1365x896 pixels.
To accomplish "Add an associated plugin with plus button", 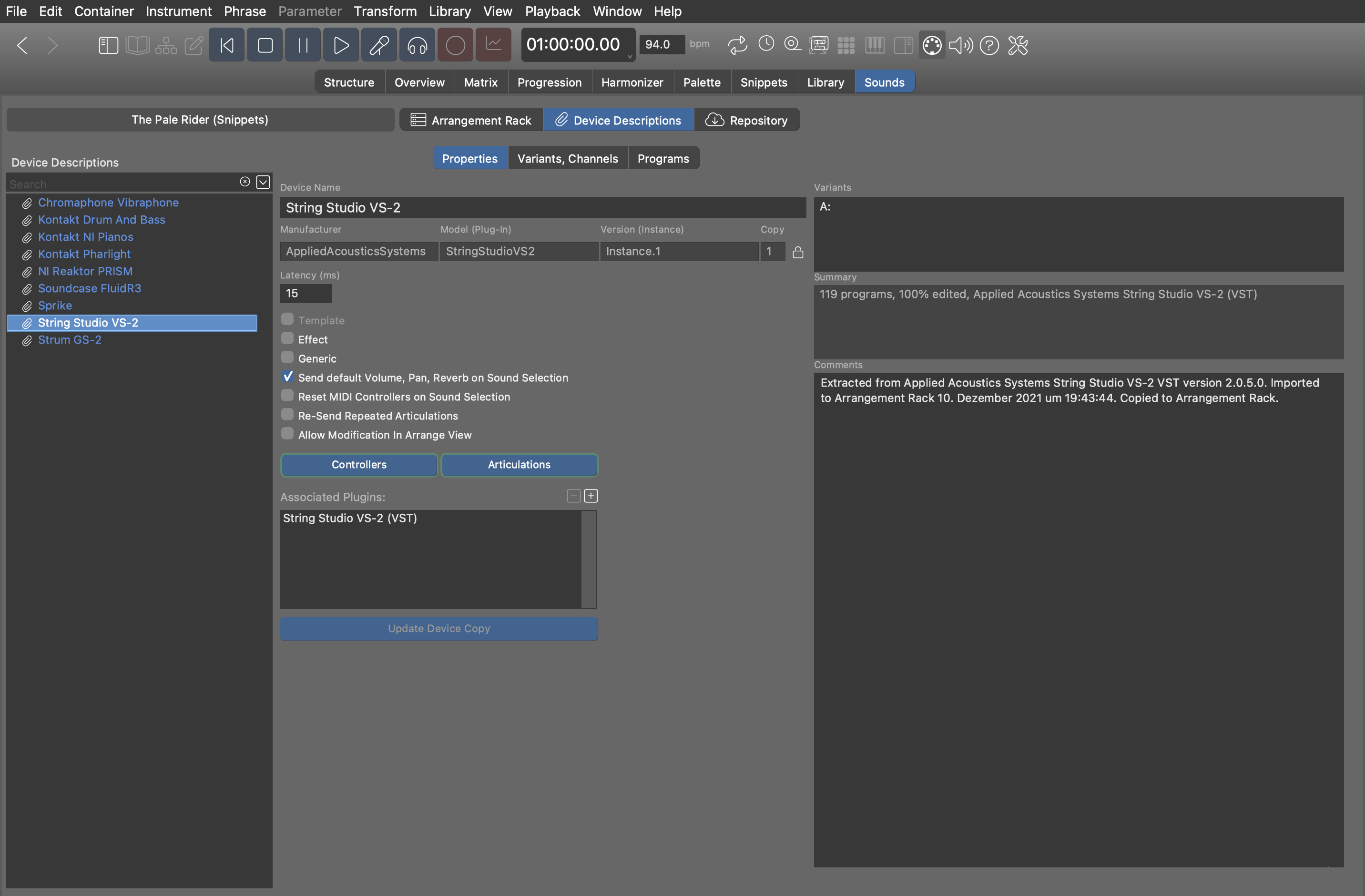I will [x=591, y=496].
